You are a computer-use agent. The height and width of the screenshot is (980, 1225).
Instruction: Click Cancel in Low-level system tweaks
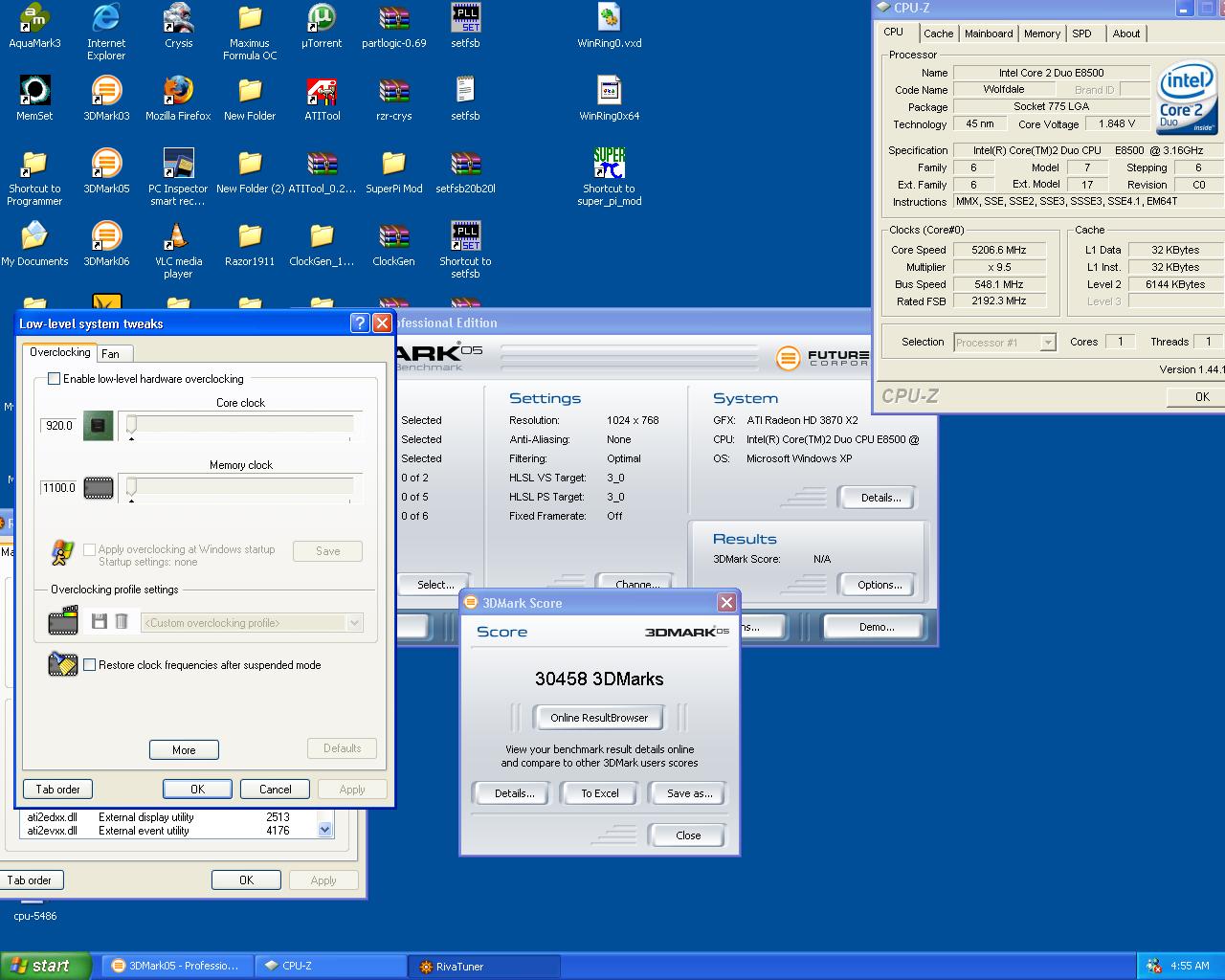coord(275,790)
